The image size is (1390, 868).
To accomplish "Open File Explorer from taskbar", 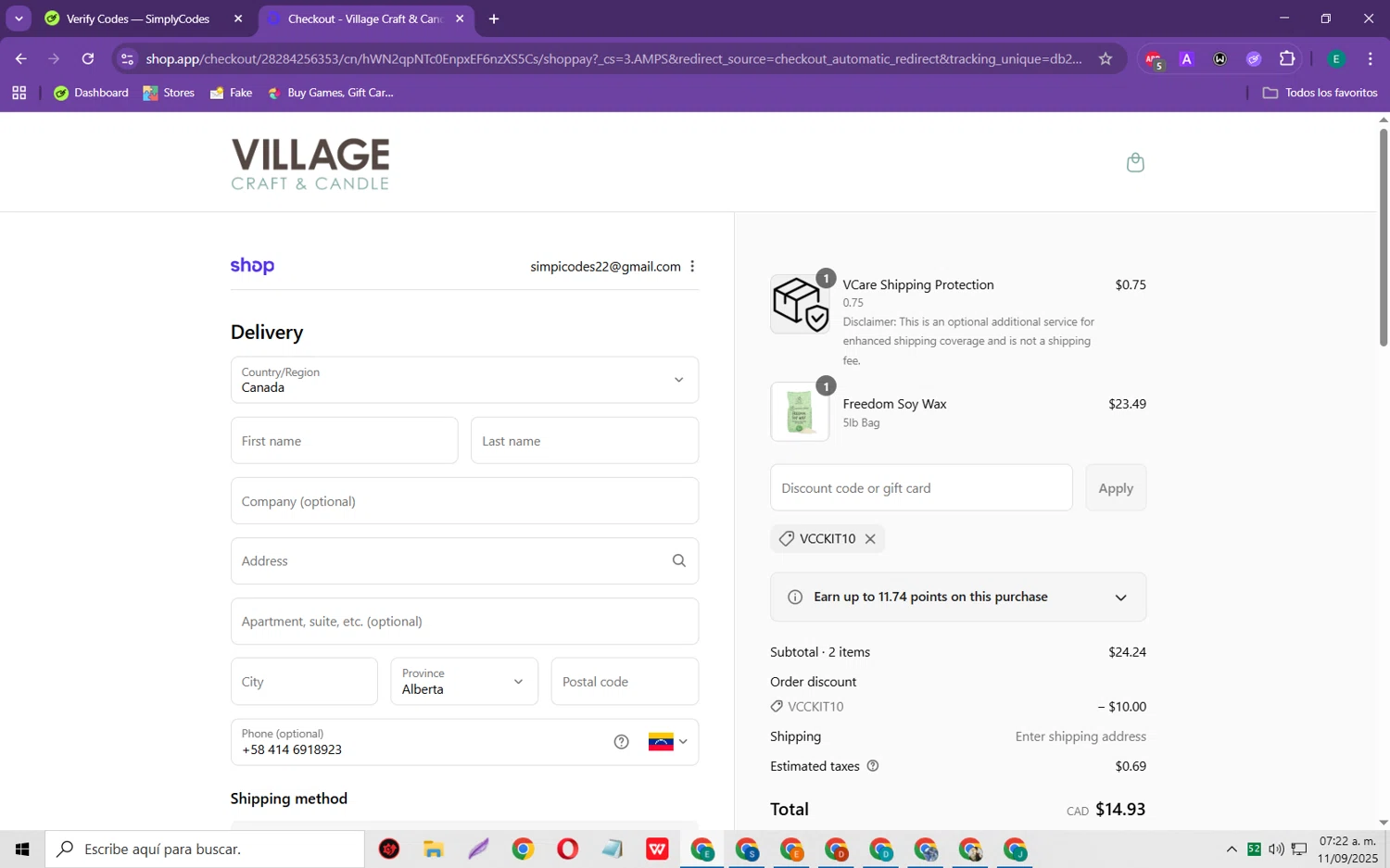I will click(434, 849).
